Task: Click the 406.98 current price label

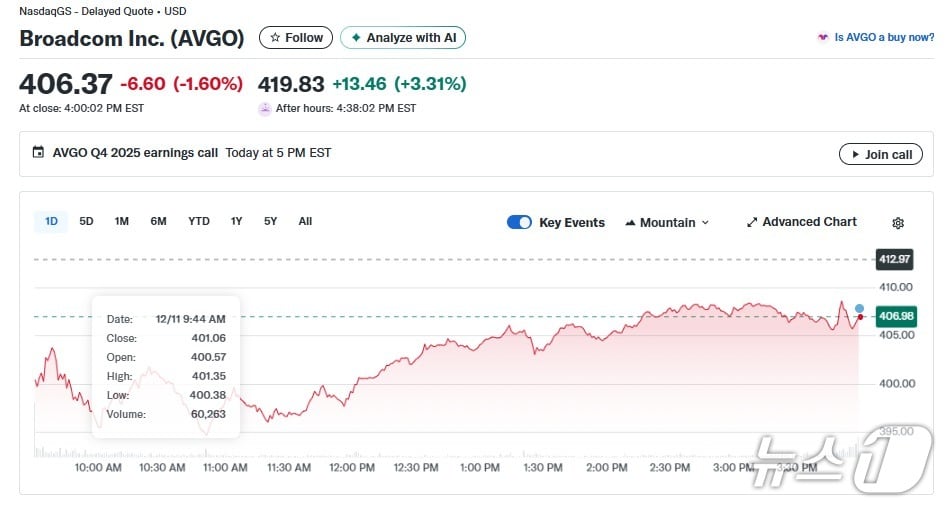Action: [x=895, y=316]
